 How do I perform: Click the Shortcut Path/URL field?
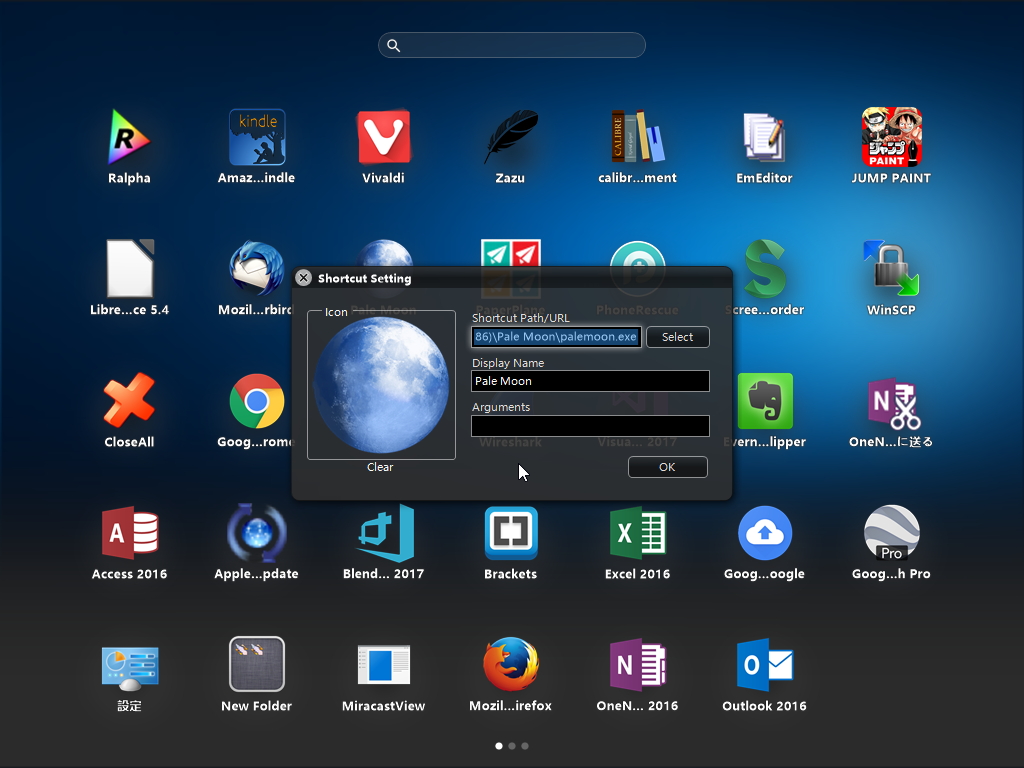[x=556, y=337]
